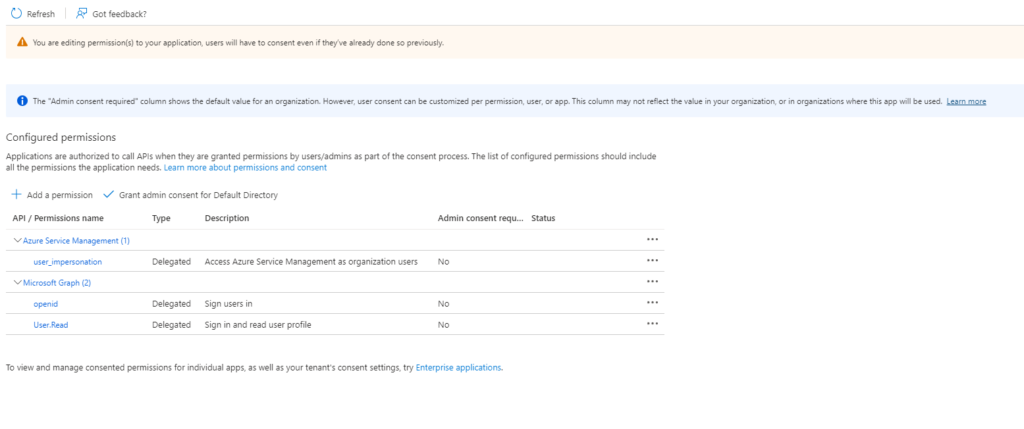This screenshot has width=1024, height=429.
Task: Collapse the Azure Service Management group chevron
Action: [x=17, y=240]
